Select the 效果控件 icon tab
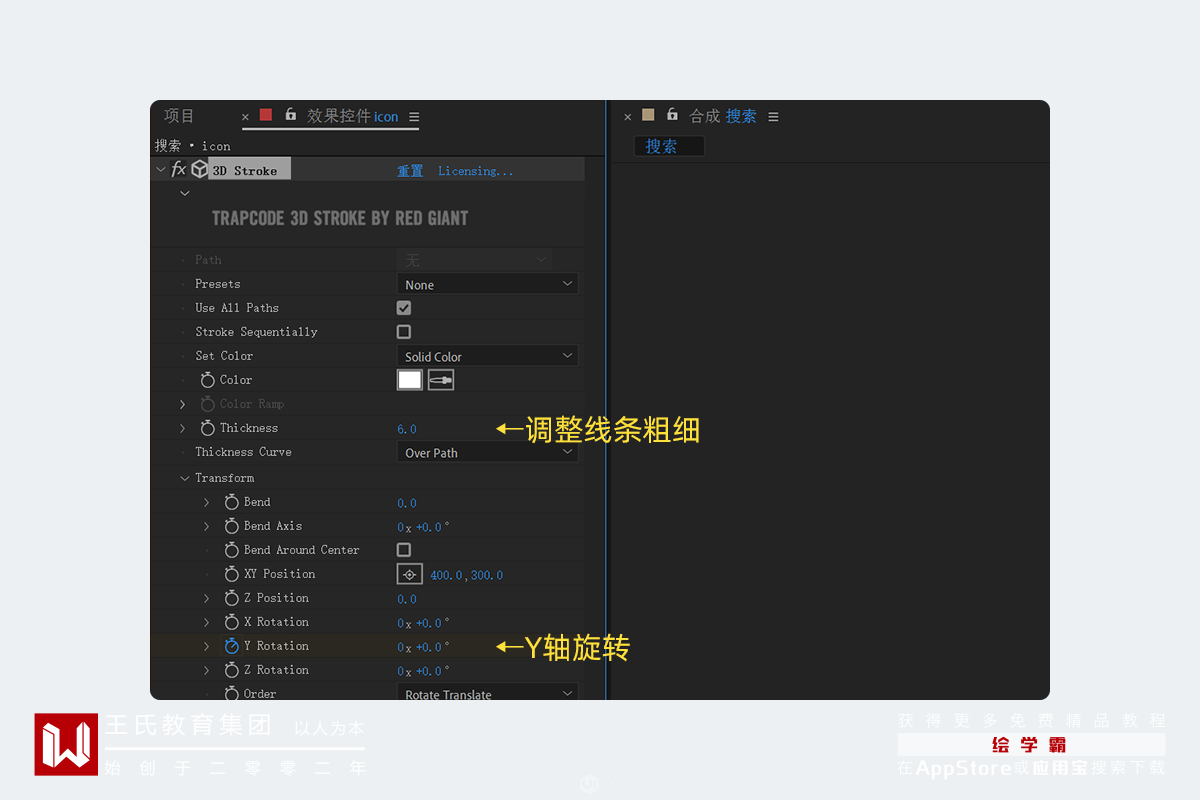The image size is (1200, 800). coord(352,116)
